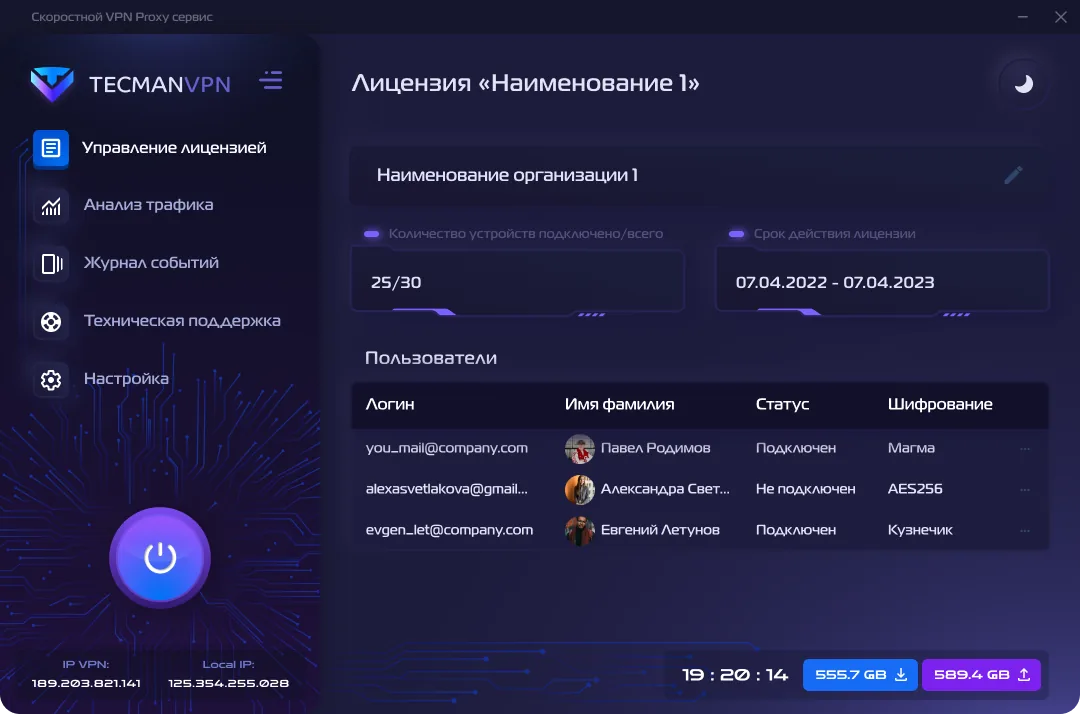Click Павел Родимов's avatar
Screen dimensions: 1080x714
pos(579,449)
